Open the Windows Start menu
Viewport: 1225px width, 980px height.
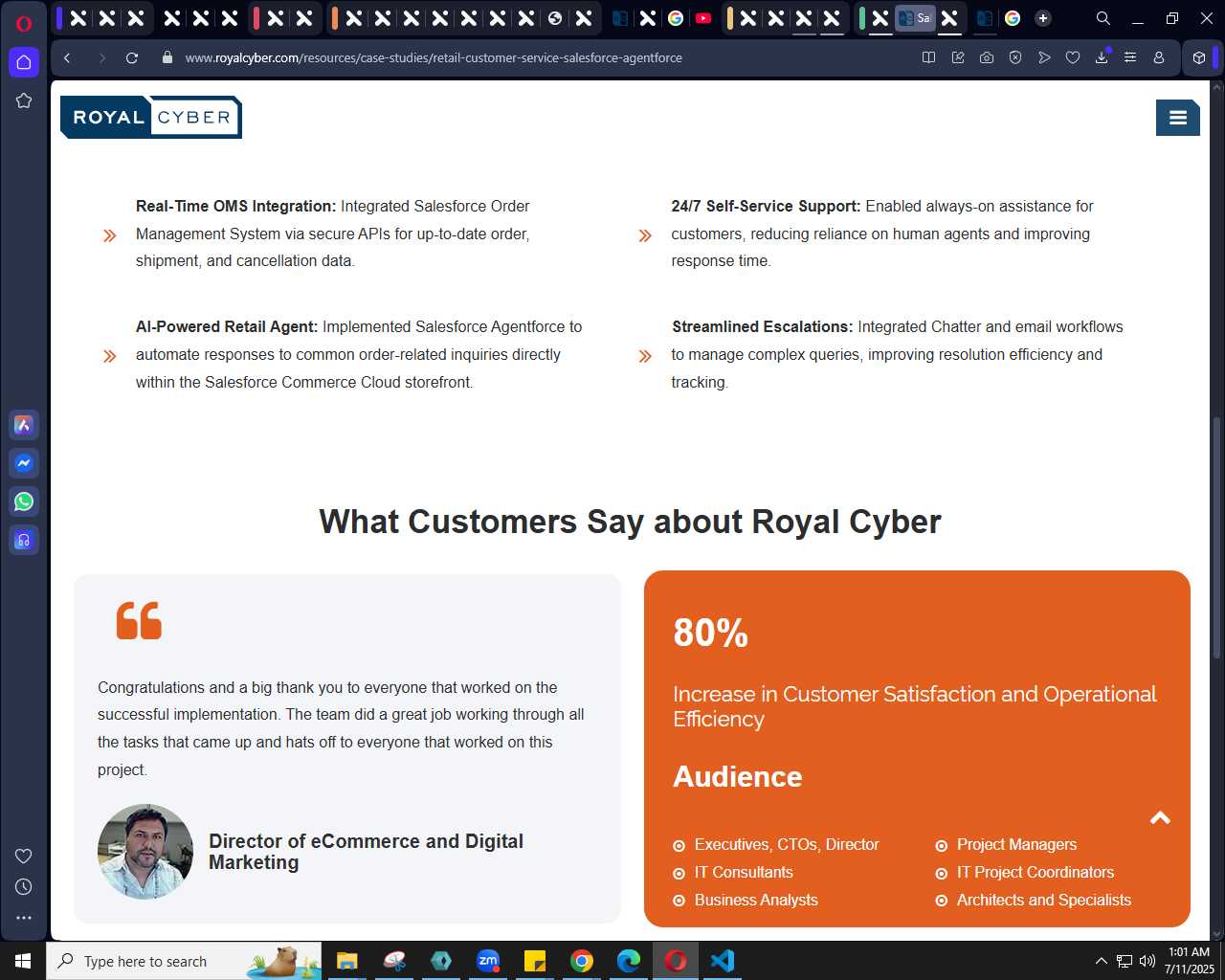pos(23,961)
